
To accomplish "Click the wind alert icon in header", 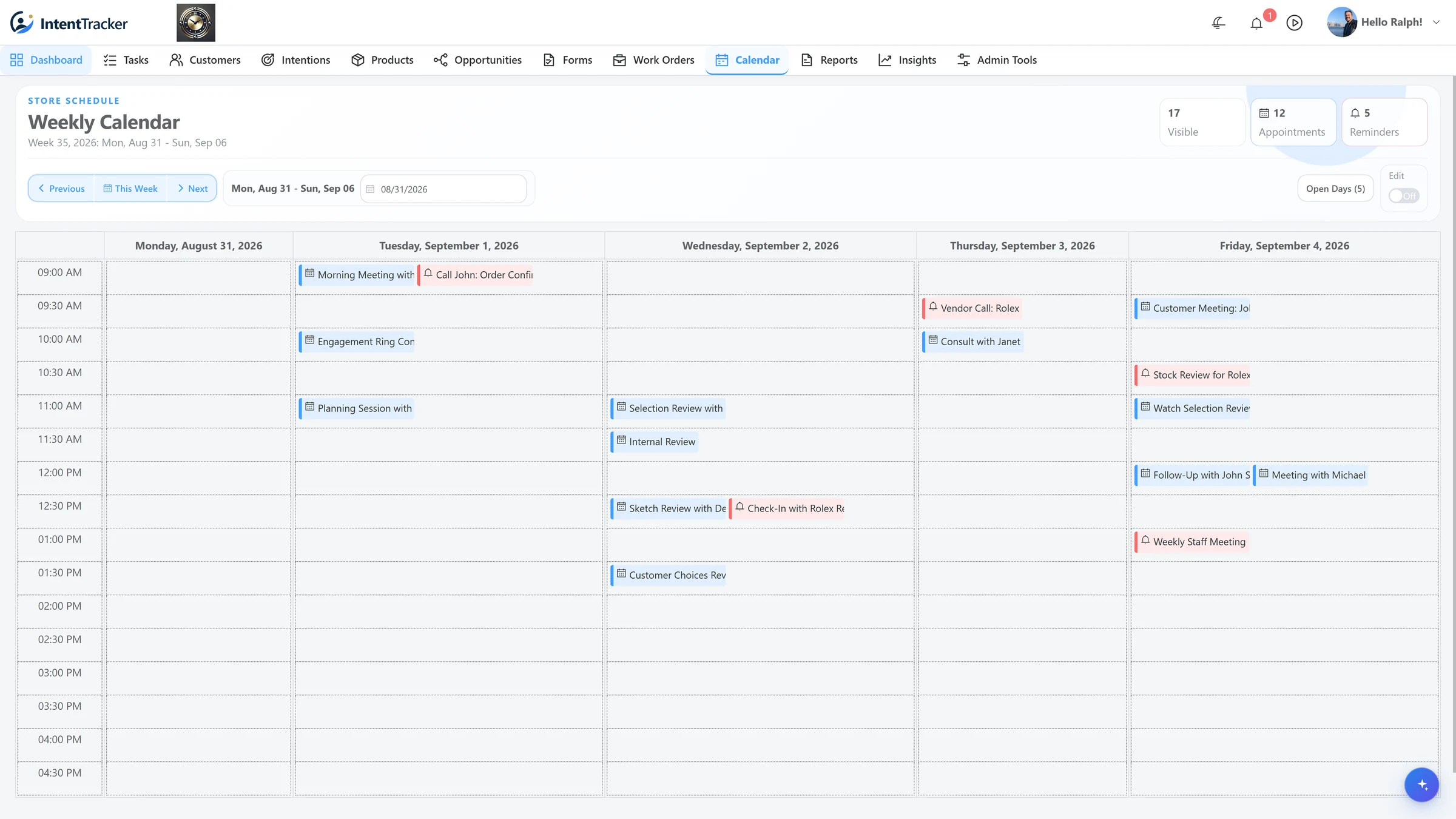I will [1218, 23].
